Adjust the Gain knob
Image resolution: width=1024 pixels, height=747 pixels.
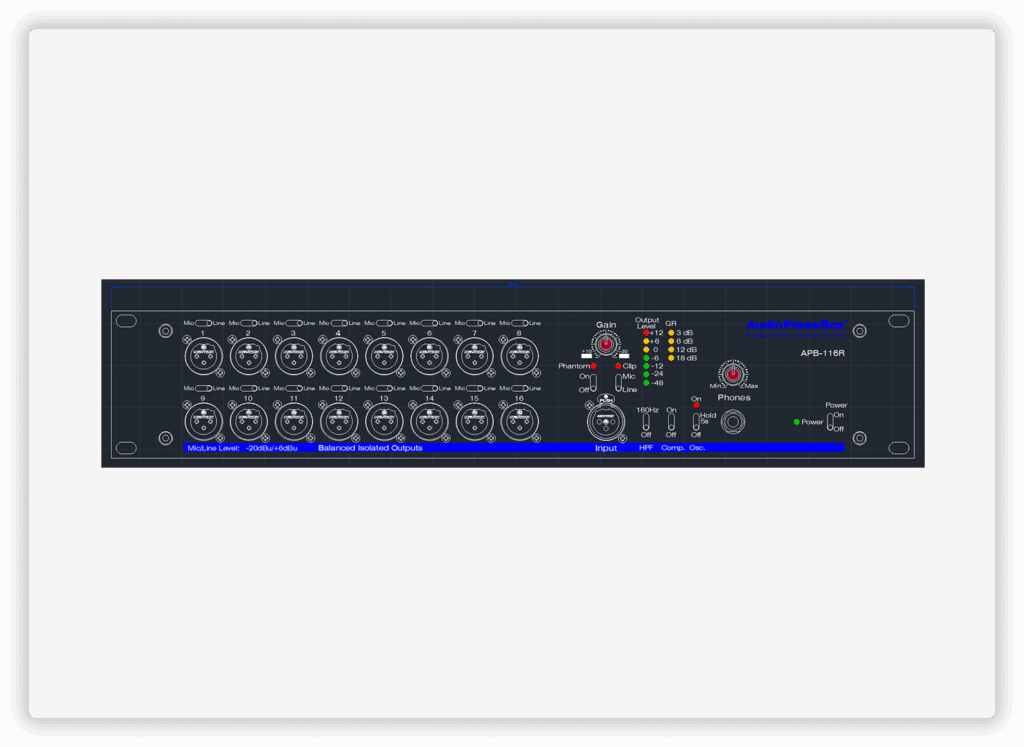pyautogui.click(x=605, y=344)
